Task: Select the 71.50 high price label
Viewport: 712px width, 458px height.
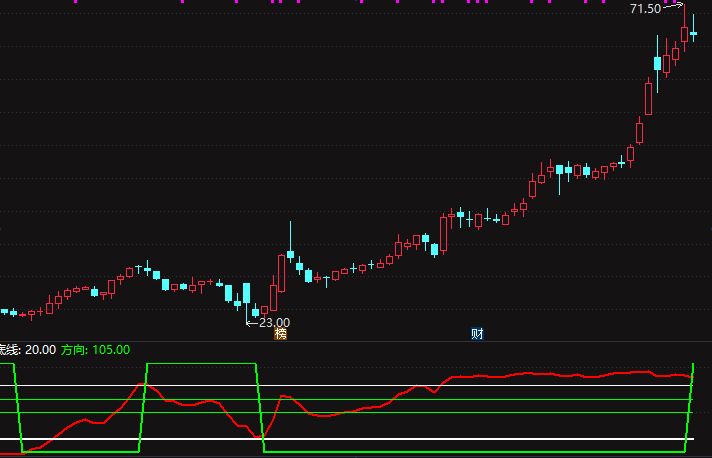Action: 645,9
